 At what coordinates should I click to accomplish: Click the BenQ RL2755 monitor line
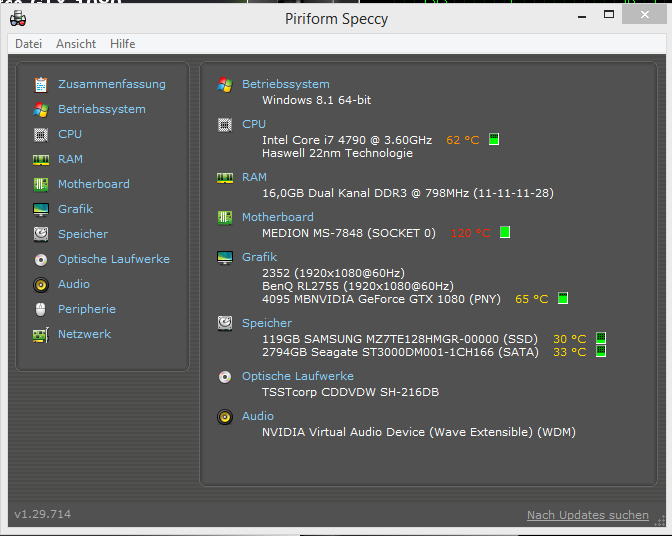click(358, 286)
